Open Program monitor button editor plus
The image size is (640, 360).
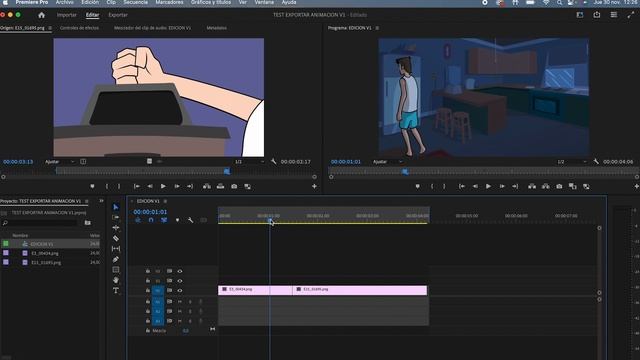637,187
